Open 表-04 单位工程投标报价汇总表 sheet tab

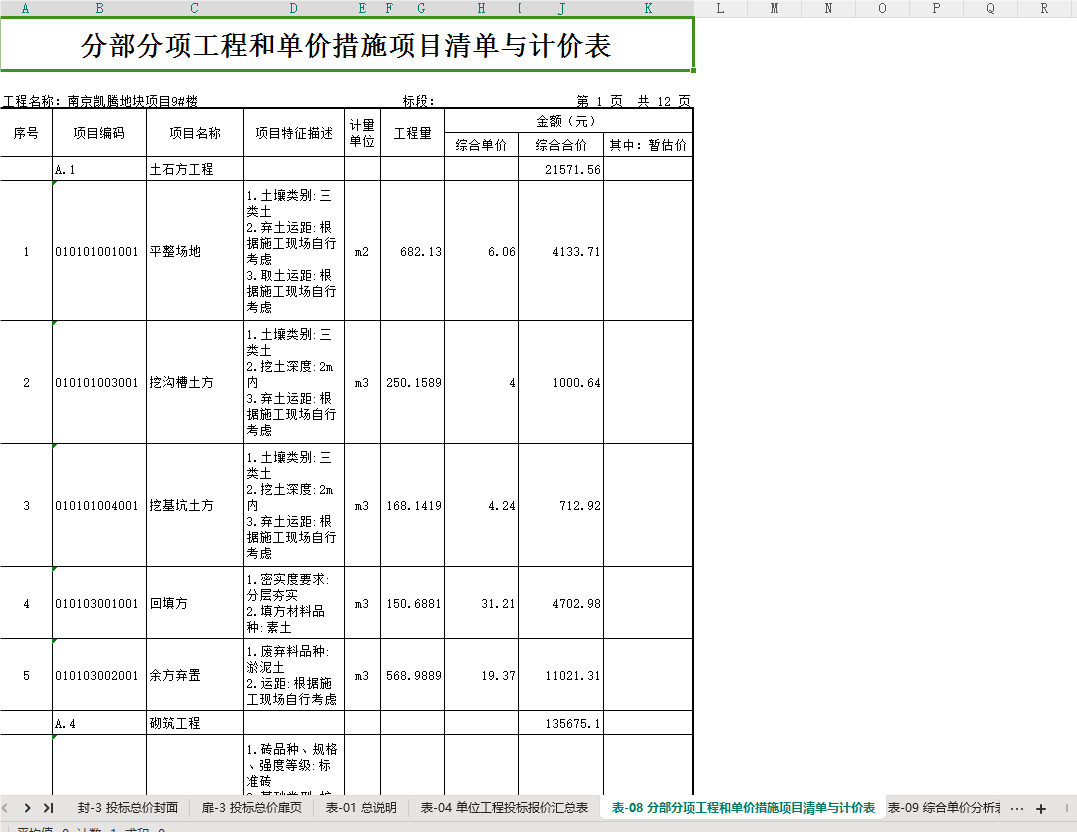(x=504, y=808)
